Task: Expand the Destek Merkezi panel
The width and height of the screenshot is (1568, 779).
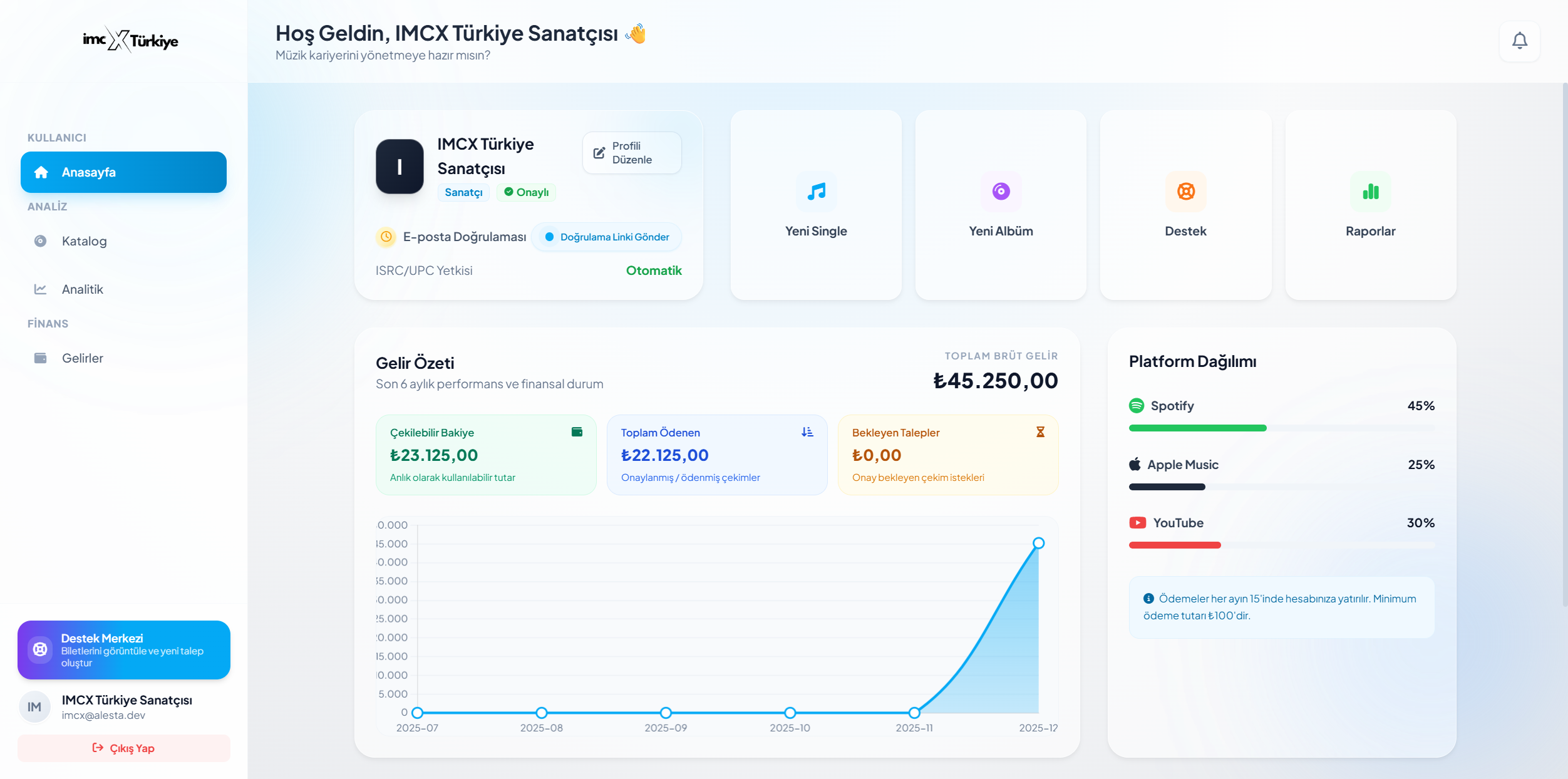Action: click(x=123, y=650)
